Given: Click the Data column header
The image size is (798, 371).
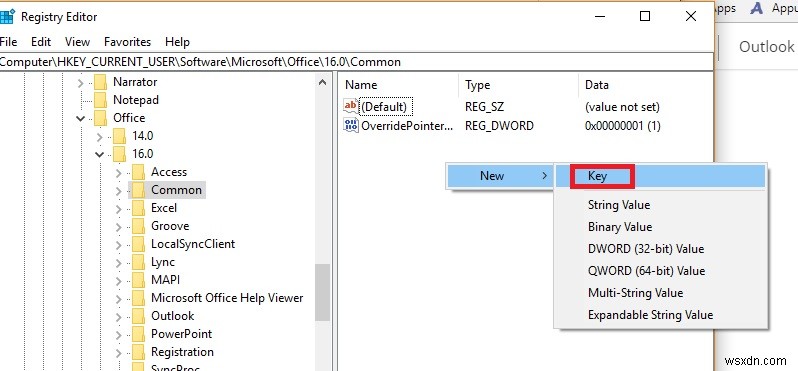Looking at the screenshot, I should click(645, 85).
